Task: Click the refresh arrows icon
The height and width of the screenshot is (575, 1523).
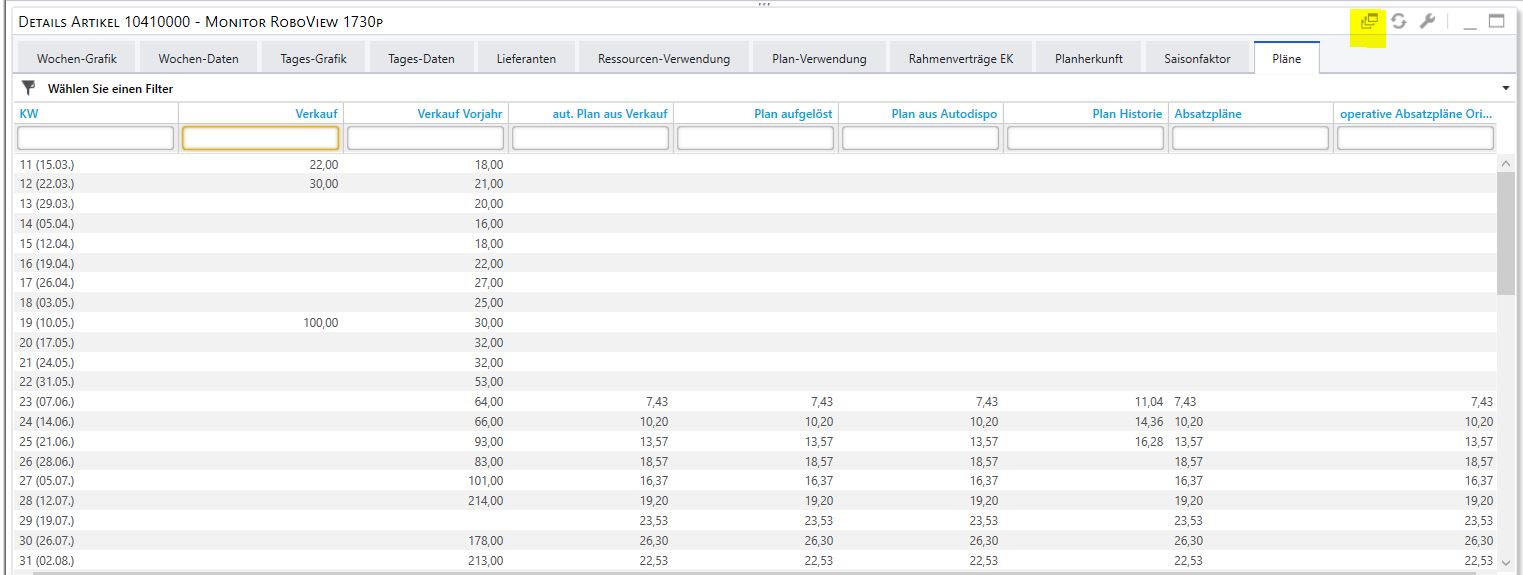Action: pos(1398,21)
